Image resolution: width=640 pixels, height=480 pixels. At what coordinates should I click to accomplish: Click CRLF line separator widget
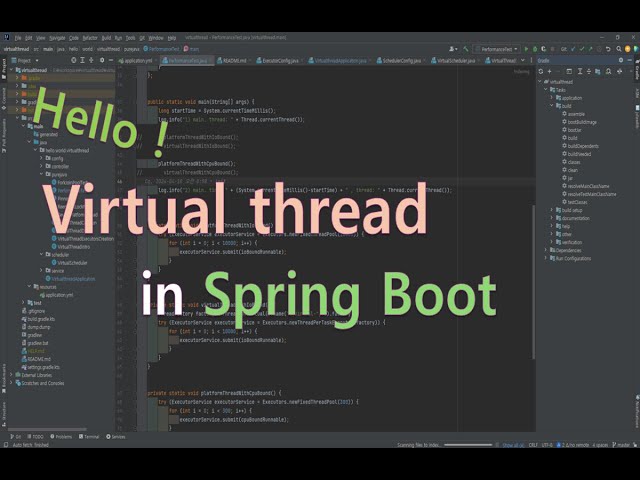click(533, 445)
